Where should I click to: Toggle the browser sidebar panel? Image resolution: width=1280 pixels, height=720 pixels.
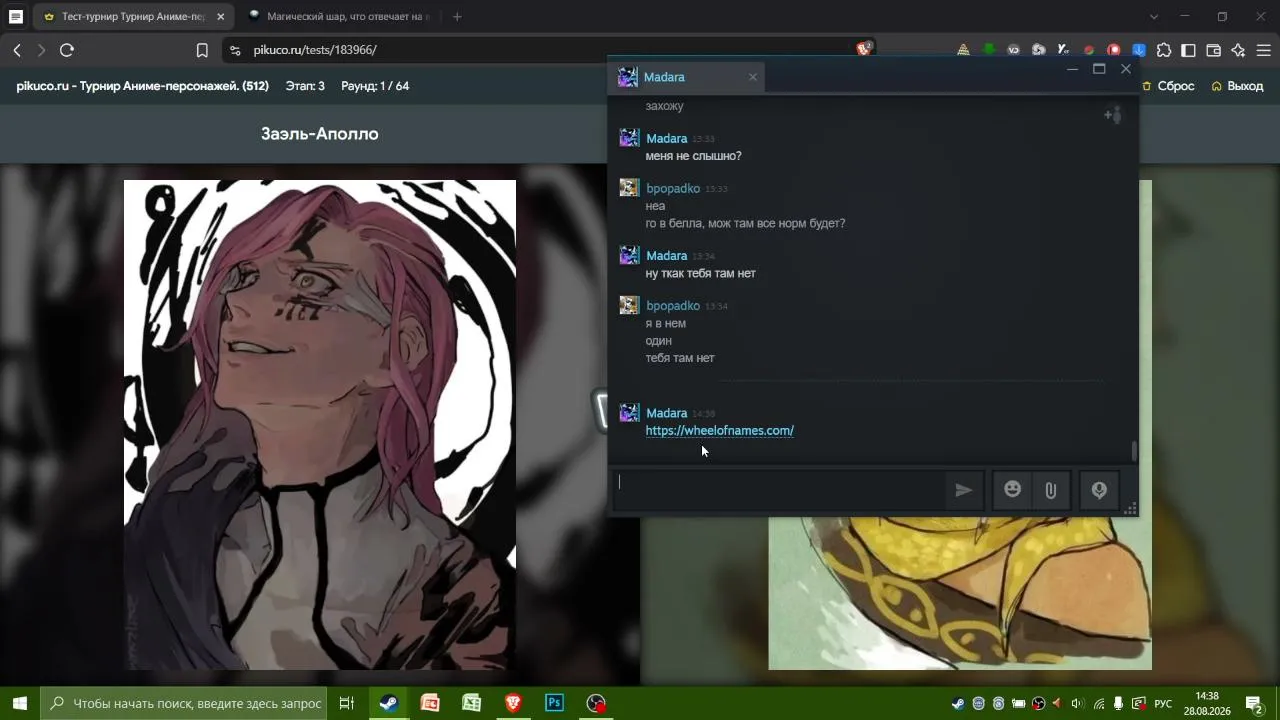click(1189, 50)
